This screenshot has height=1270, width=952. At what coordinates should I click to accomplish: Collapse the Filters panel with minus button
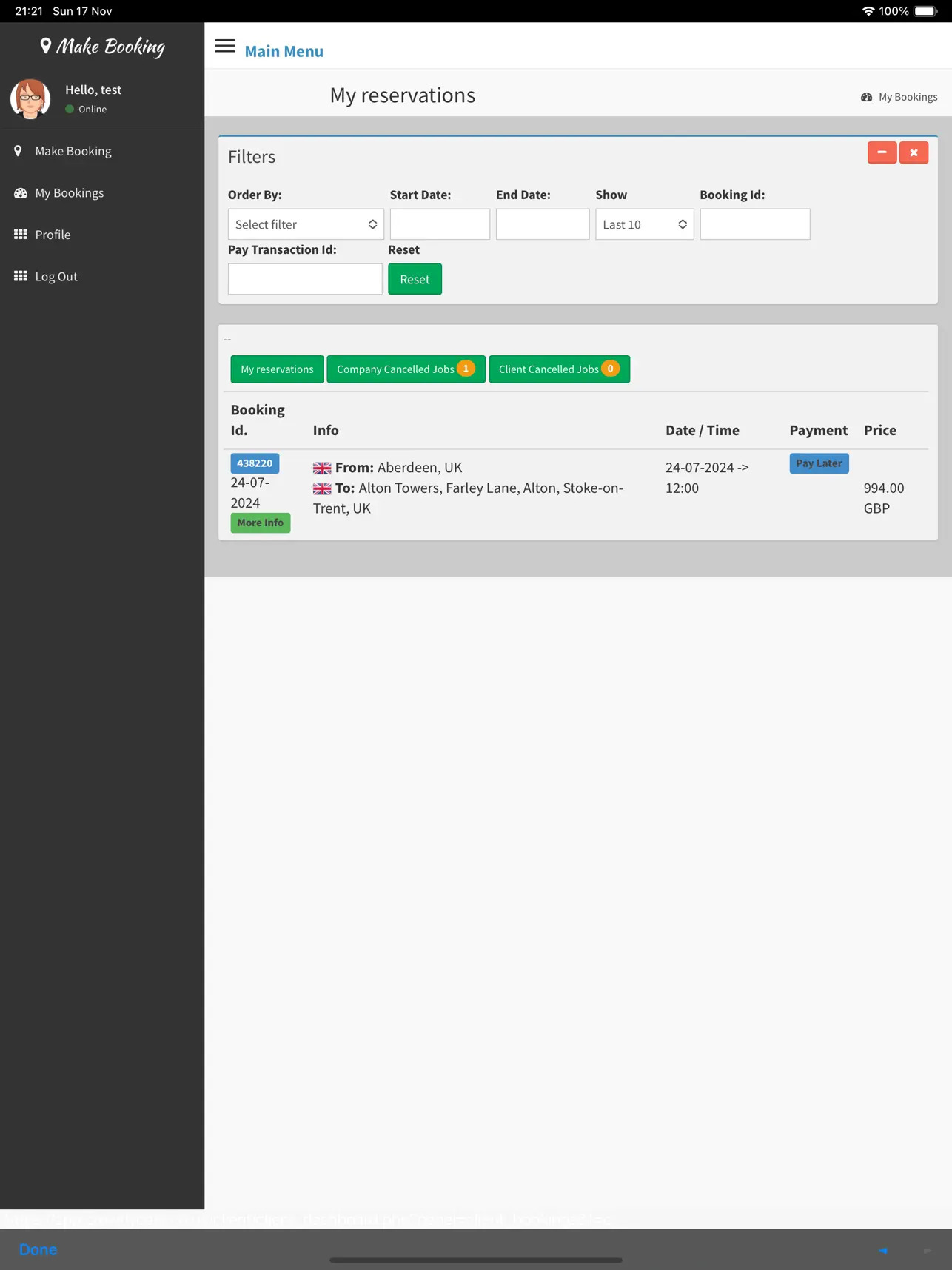coord(882,152)
